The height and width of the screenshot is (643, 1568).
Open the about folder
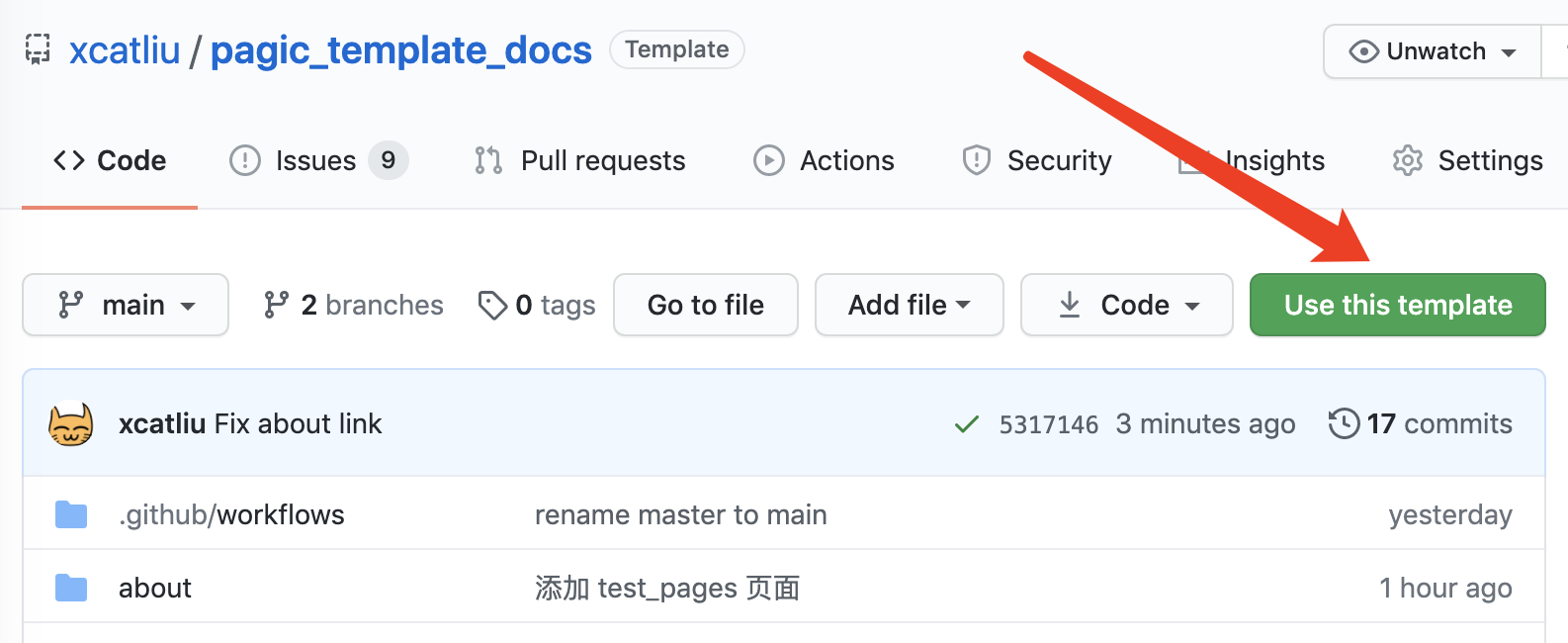coord(155,588)
